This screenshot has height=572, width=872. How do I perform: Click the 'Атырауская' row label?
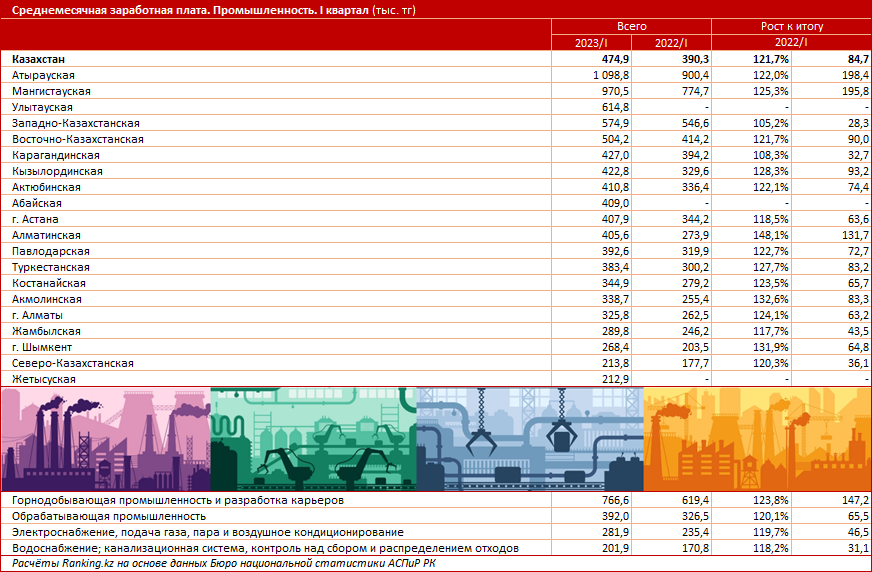[43, 75]
